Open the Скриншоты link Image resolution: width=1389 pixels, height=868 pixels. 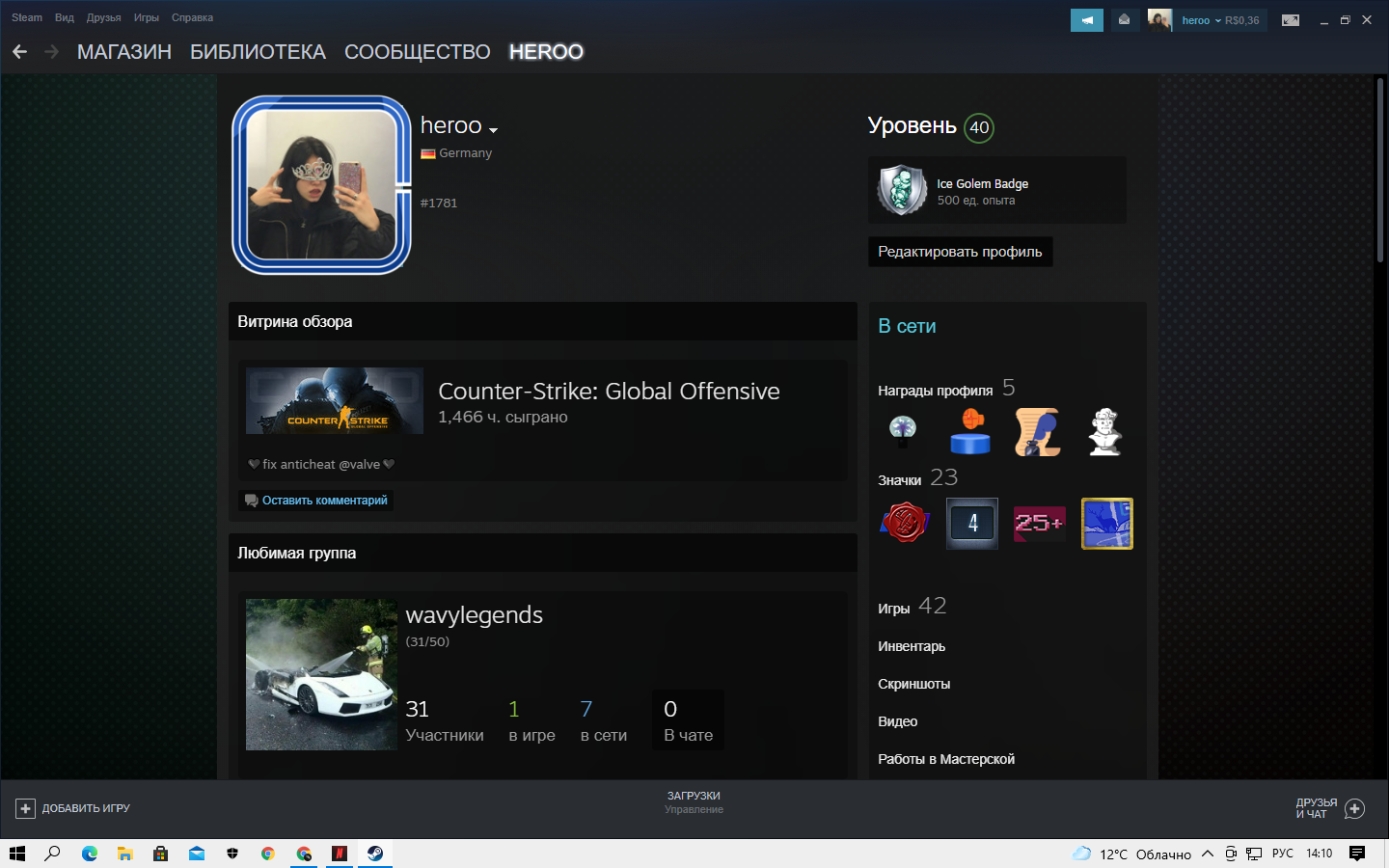coord(914,684)
